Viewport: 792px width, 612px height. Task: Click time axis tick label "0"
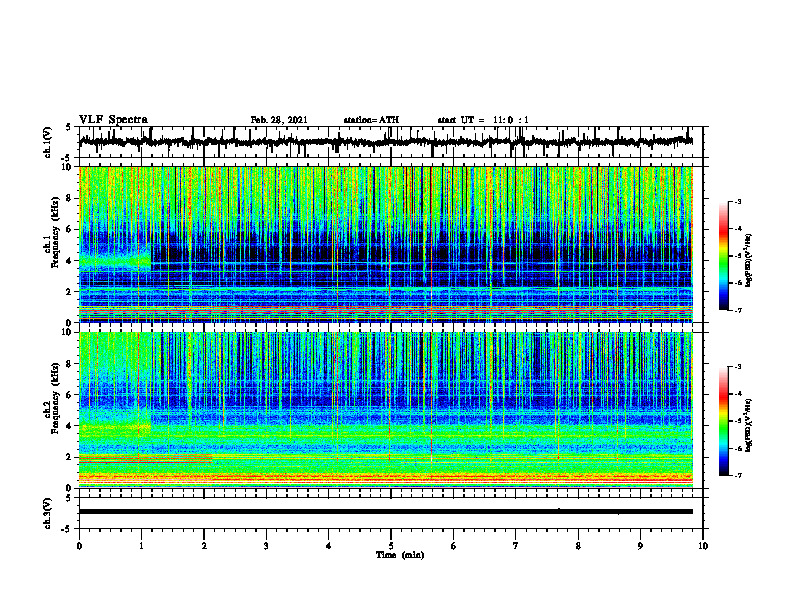pos(79,546)
